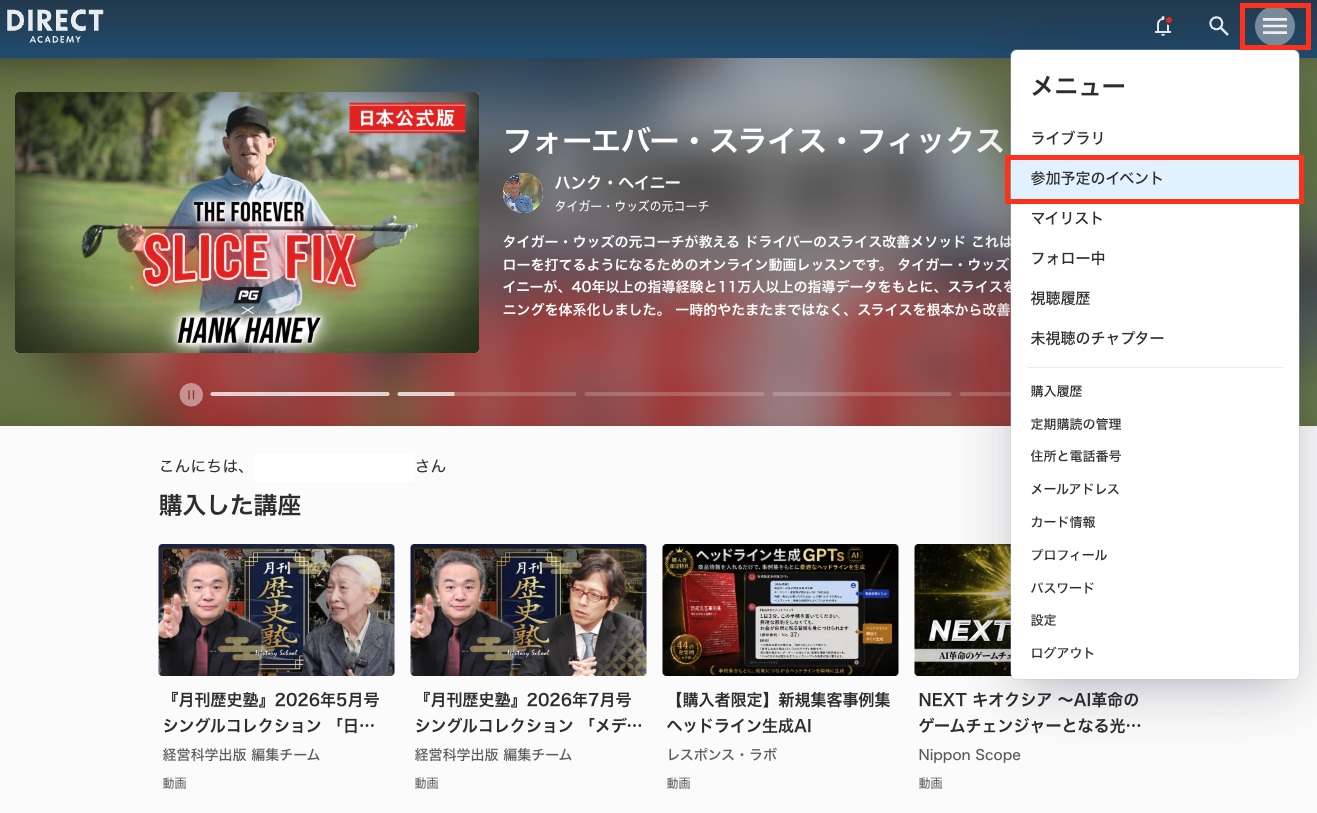This screenshot has width=1317, height=813.
Task: Click the DIRECT ACADEMY logo
Action: pos(55,26)
